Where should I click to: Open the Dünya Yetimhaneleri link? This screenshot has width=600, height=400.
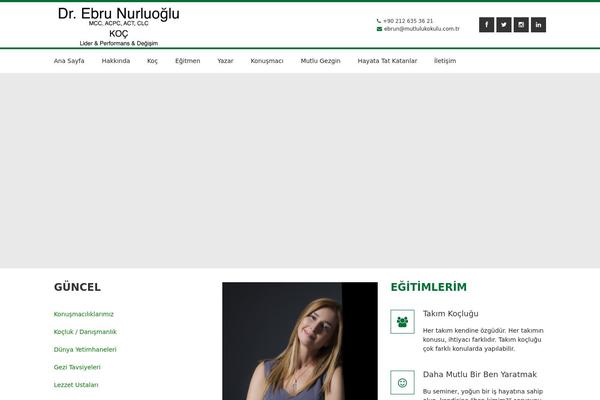point(85,349)
